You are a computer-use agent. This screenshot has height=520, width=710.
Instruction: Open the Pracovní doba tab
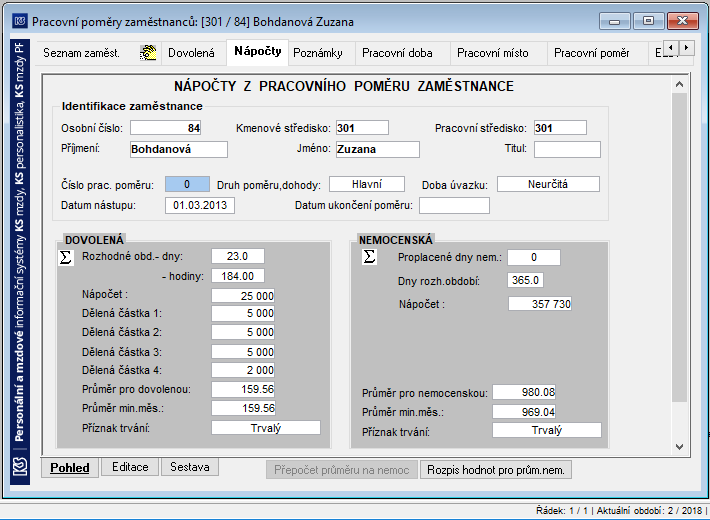(x=397, y=53)
